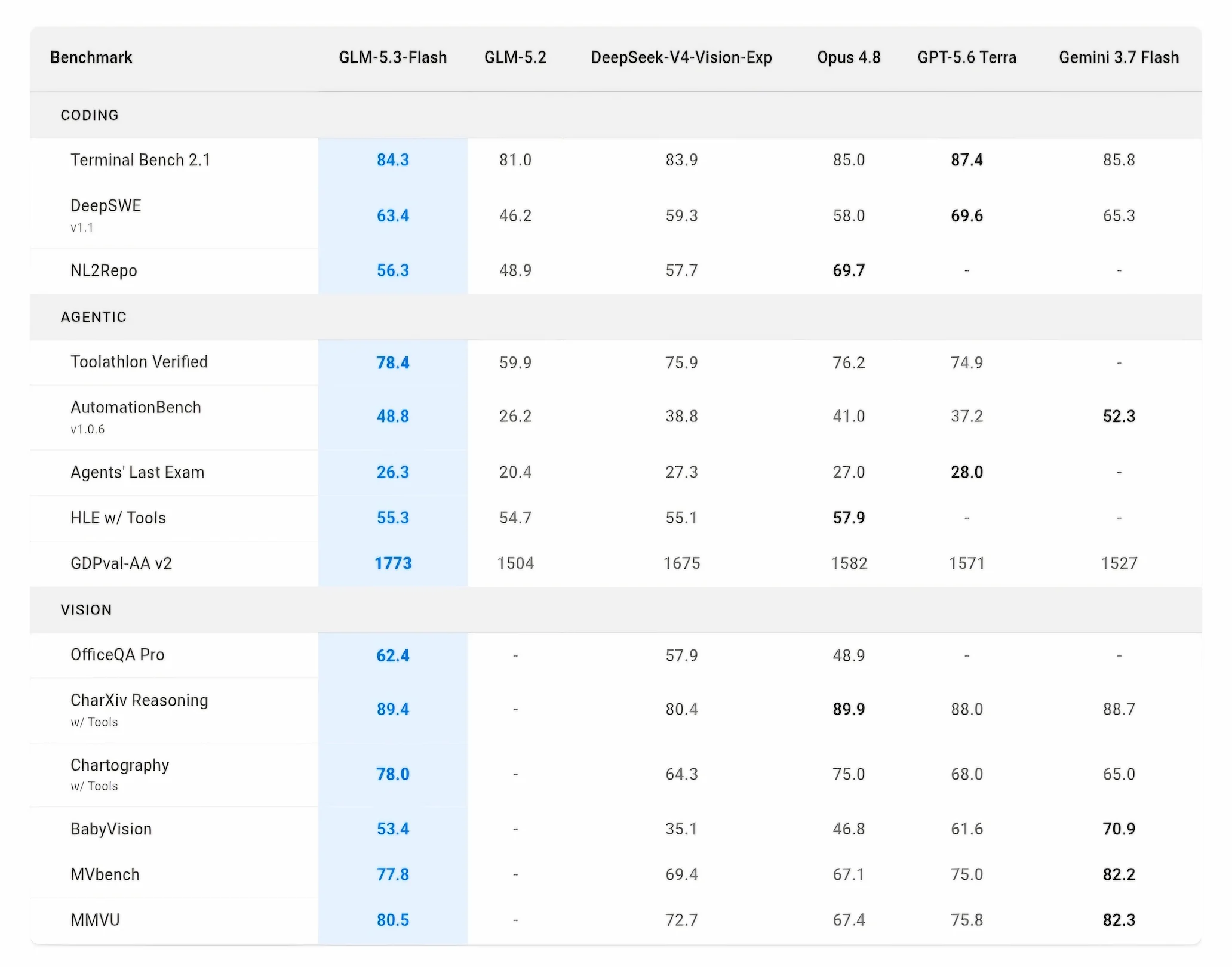This screenshot has width=1232, height=967.
Task: Select the VISION section heading
Action: [87, 610]
